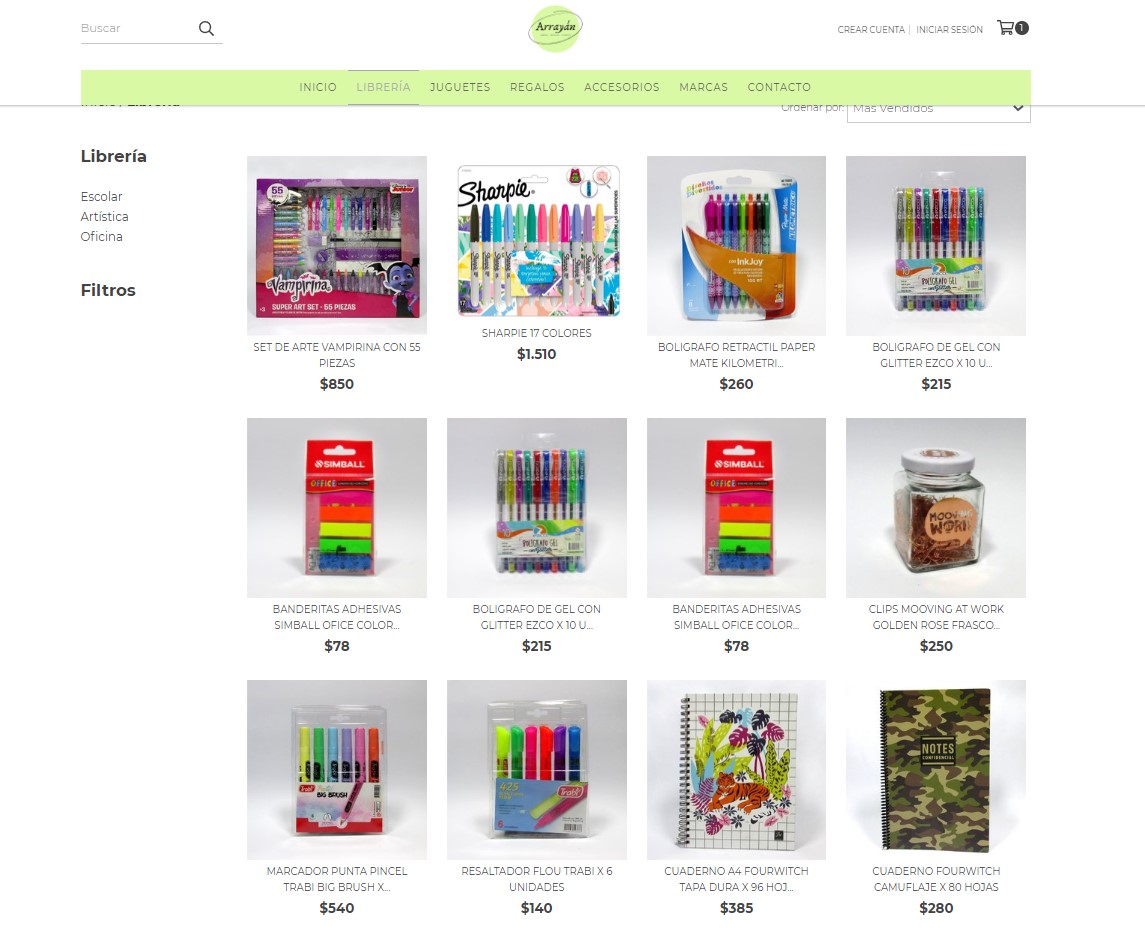
Task: Filter by the Escolar category
Action: [x=102, y=196]
